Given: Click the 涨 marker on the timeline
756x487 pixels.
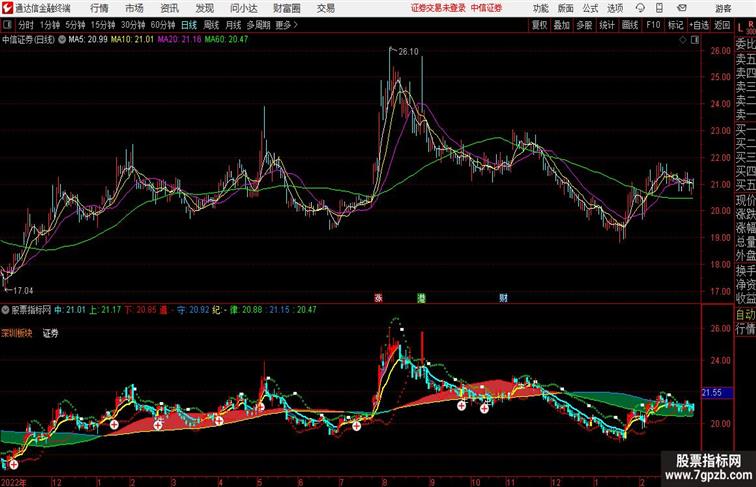Looking at the screenshot, I should (x=378, y=298).
